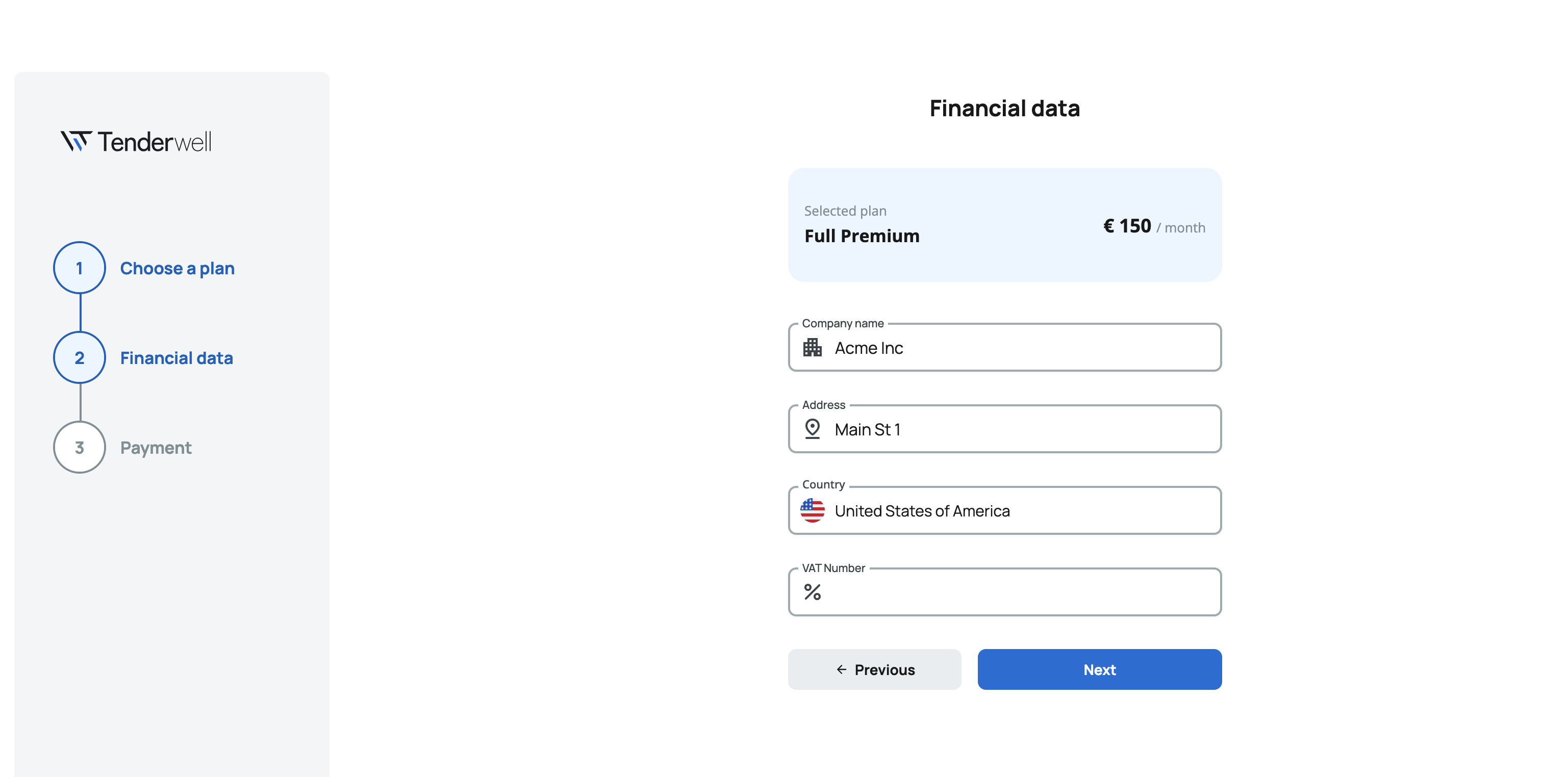Go to the Financial data step
Image resolution: width=1568 pixels, height=777 pixels.
(x=176, y=358)
